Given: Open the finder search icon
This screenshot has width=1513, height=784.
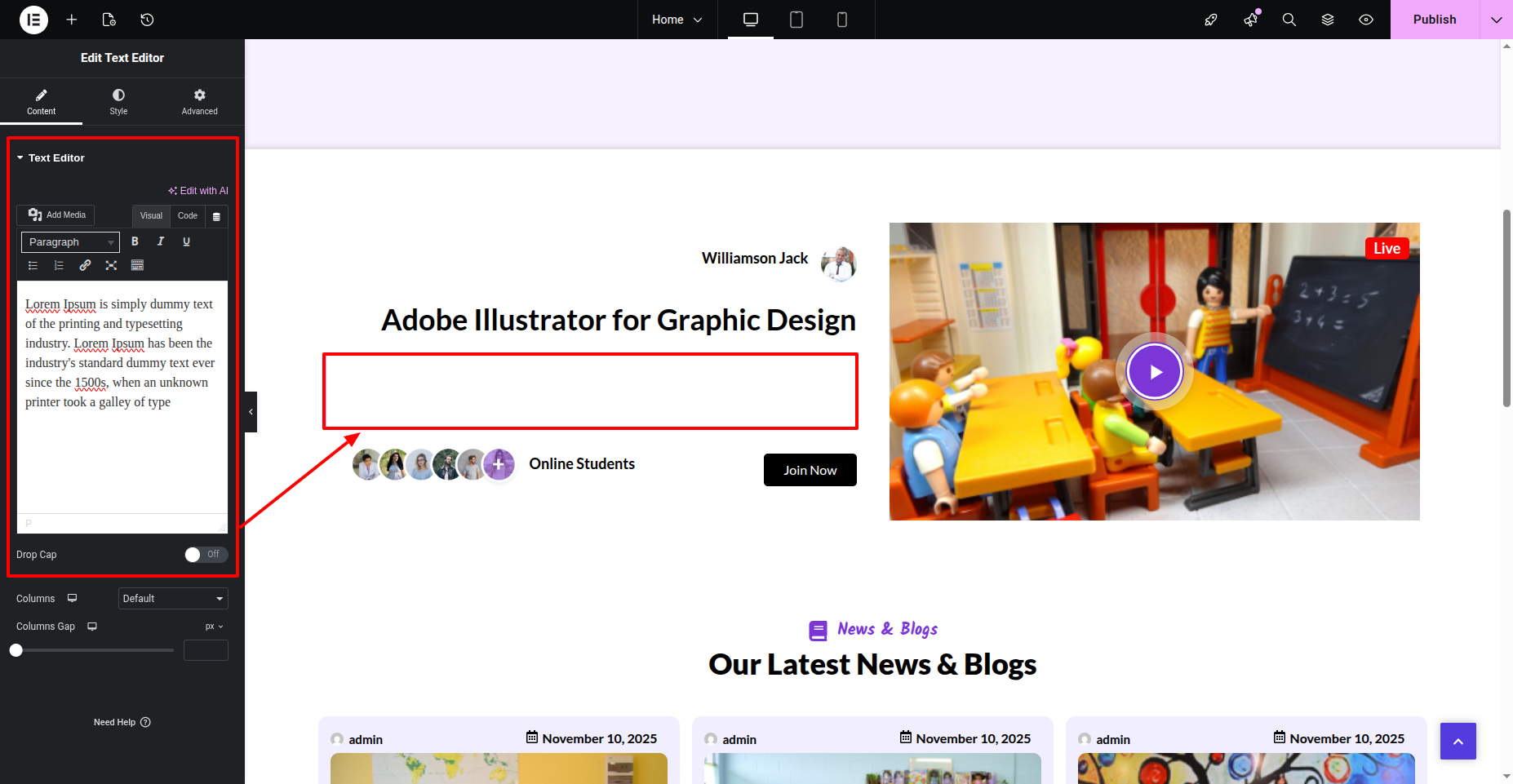Looking at the screenshot, I should coord(1289,20).
